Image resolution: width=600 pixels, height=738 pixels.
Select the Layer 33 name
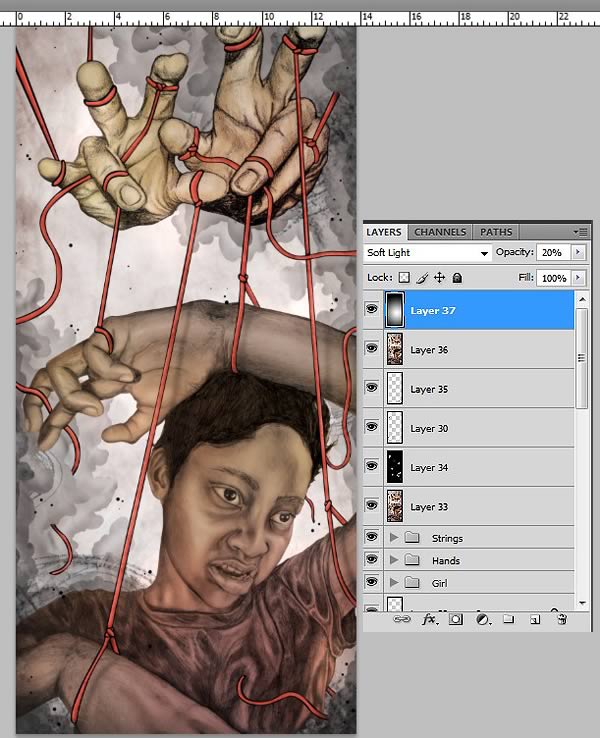pos(429,506)
